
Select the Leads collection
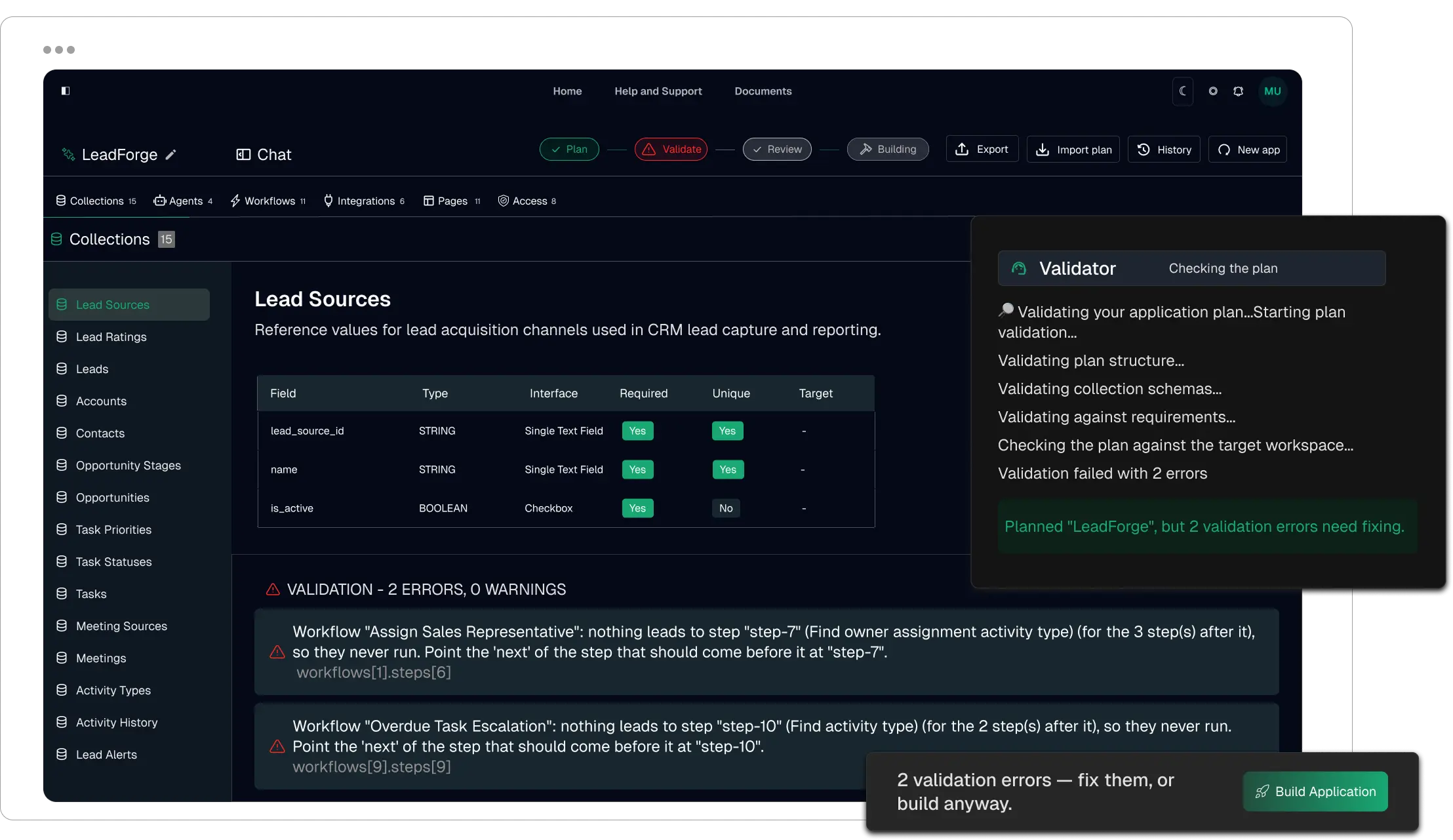[129, 369]
